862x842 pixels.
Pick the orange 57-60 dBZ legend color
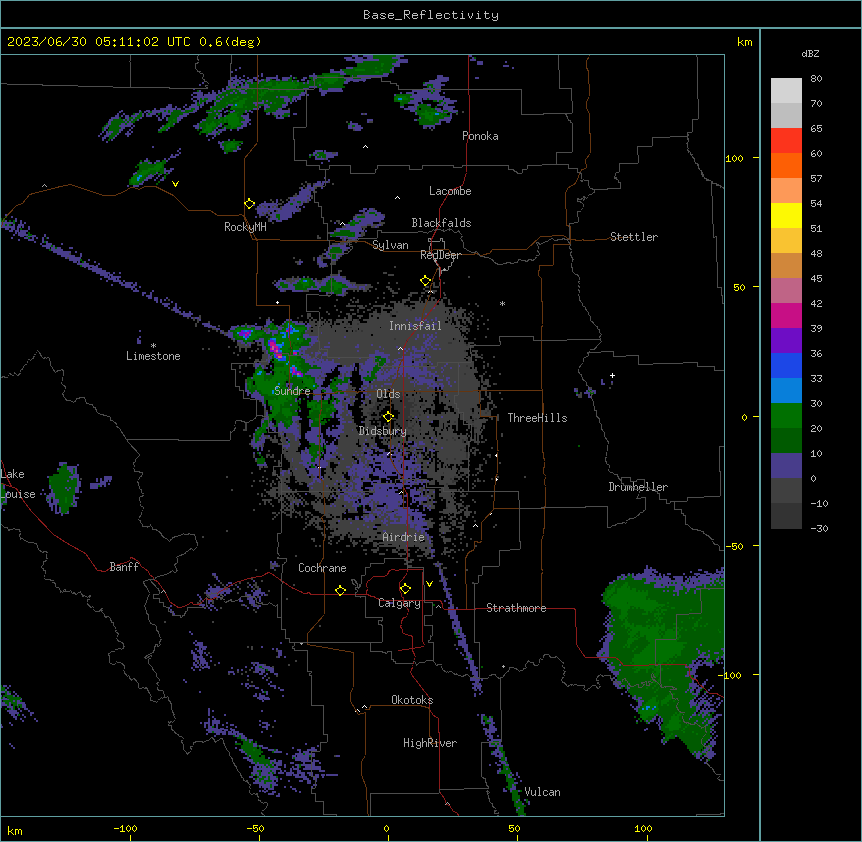pos(786,165)
